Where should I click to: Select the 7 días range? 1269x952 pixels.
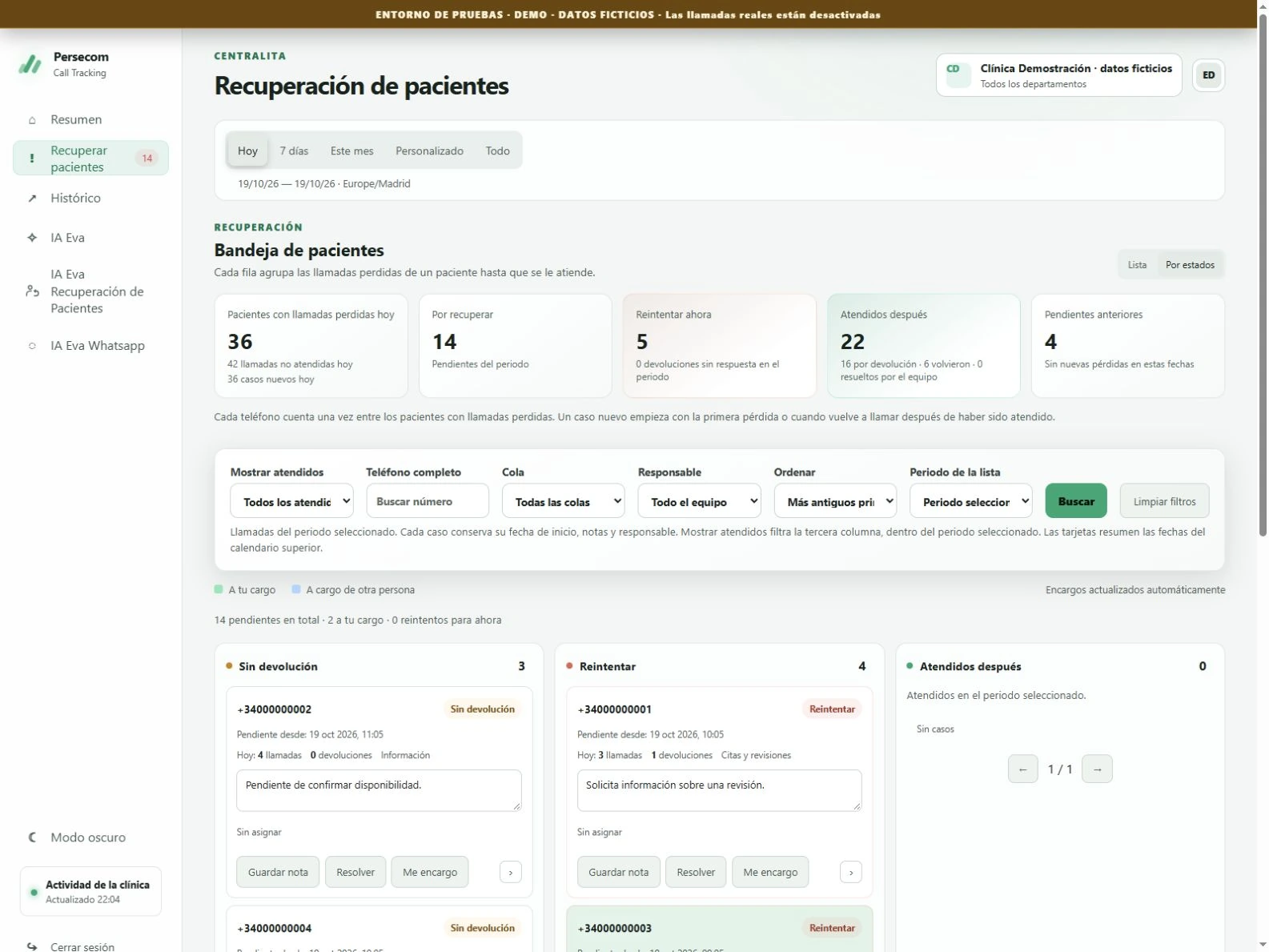click(294, 151)
